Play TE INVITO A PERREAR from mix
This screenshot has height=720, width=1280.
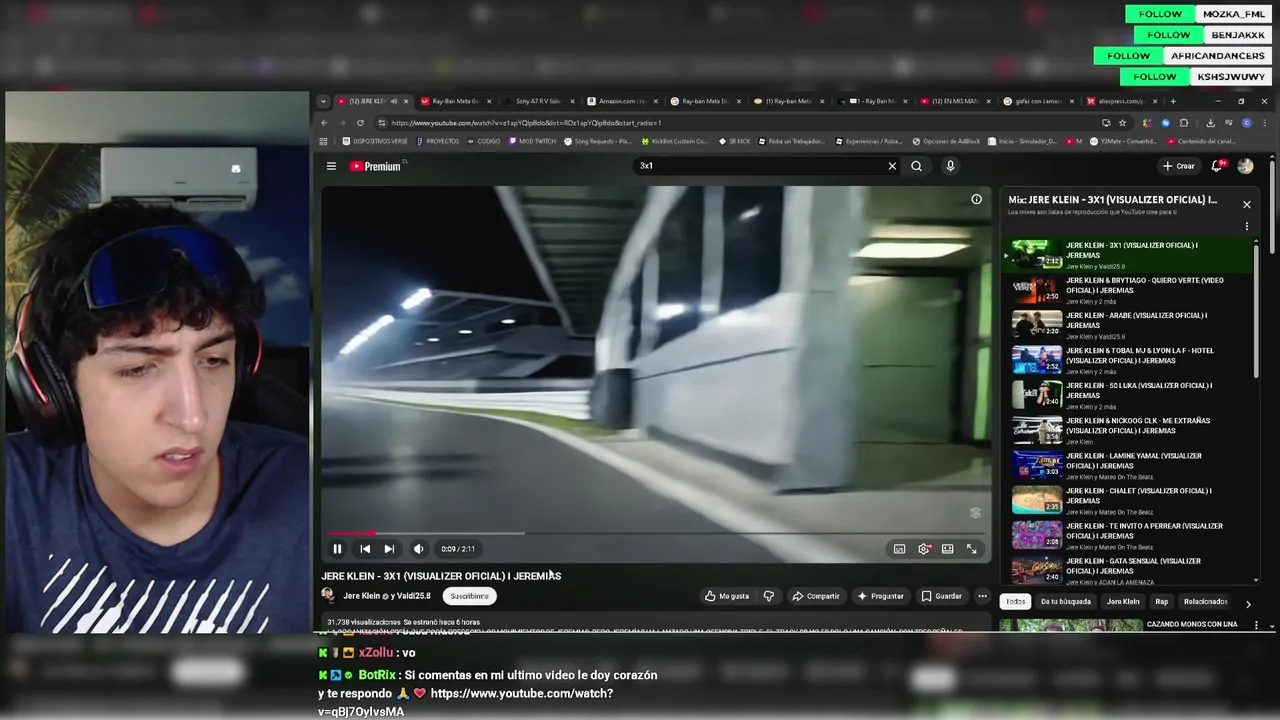[x=1130, y=535]
